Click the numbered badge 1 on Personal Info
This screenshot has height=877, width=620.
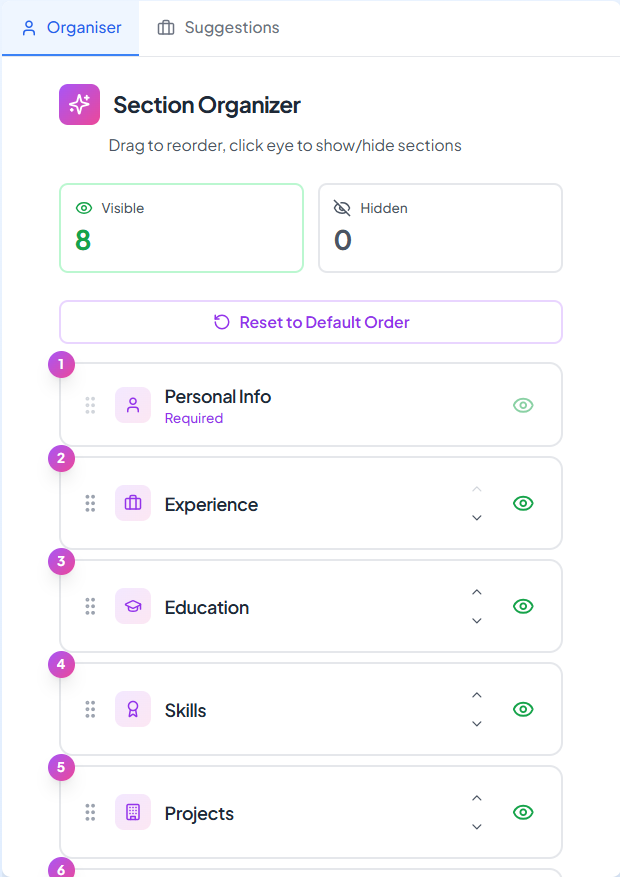click(61, 364)
